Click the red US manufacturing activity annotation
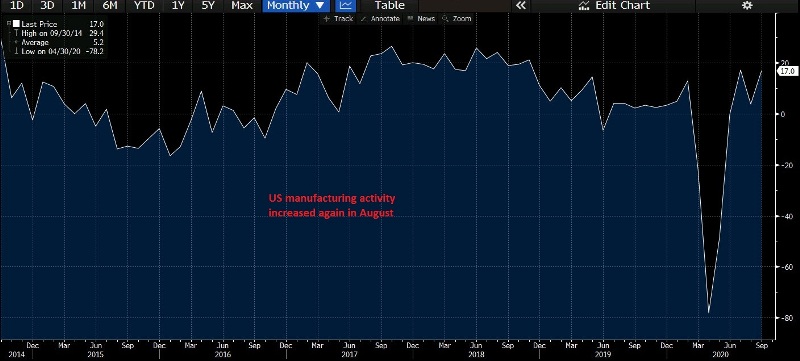Screen dimensions: 800x361 point(332,205)
